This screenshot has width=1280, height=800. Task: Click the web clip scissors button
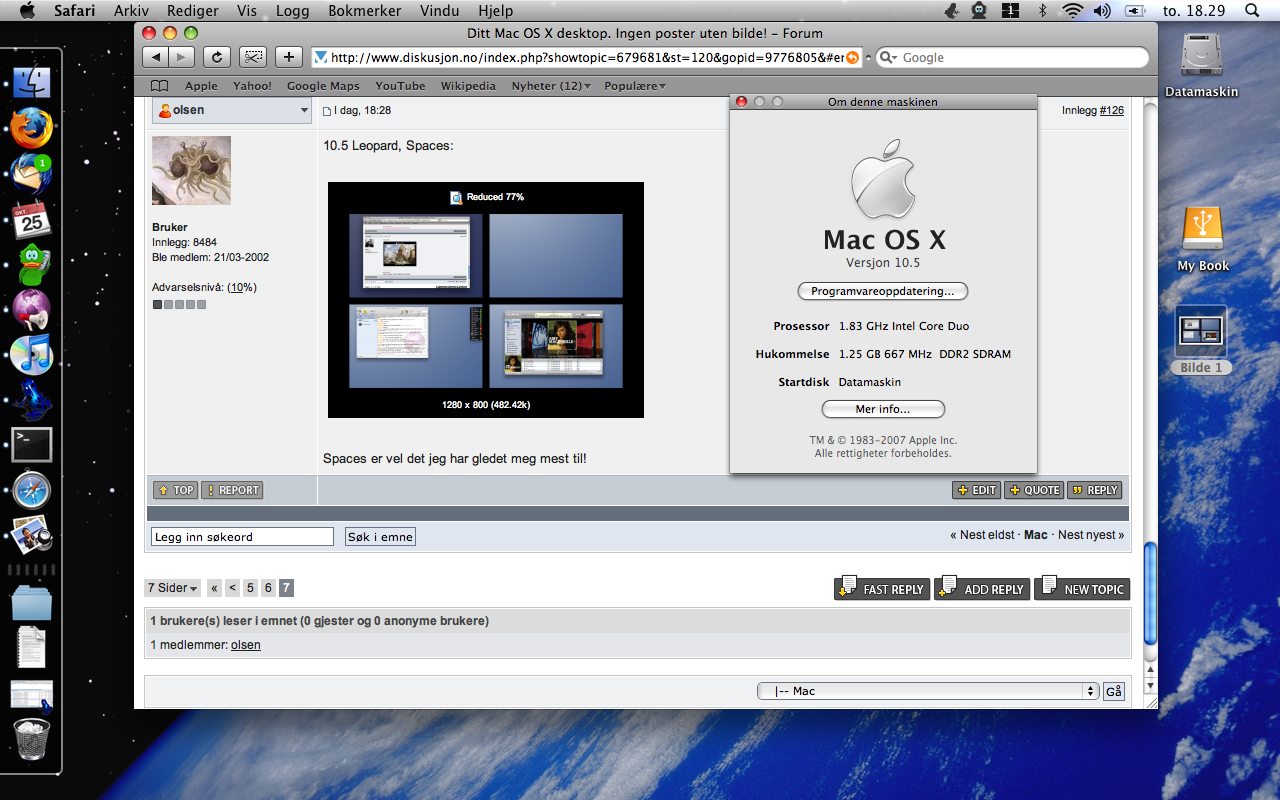pos(253,57)
